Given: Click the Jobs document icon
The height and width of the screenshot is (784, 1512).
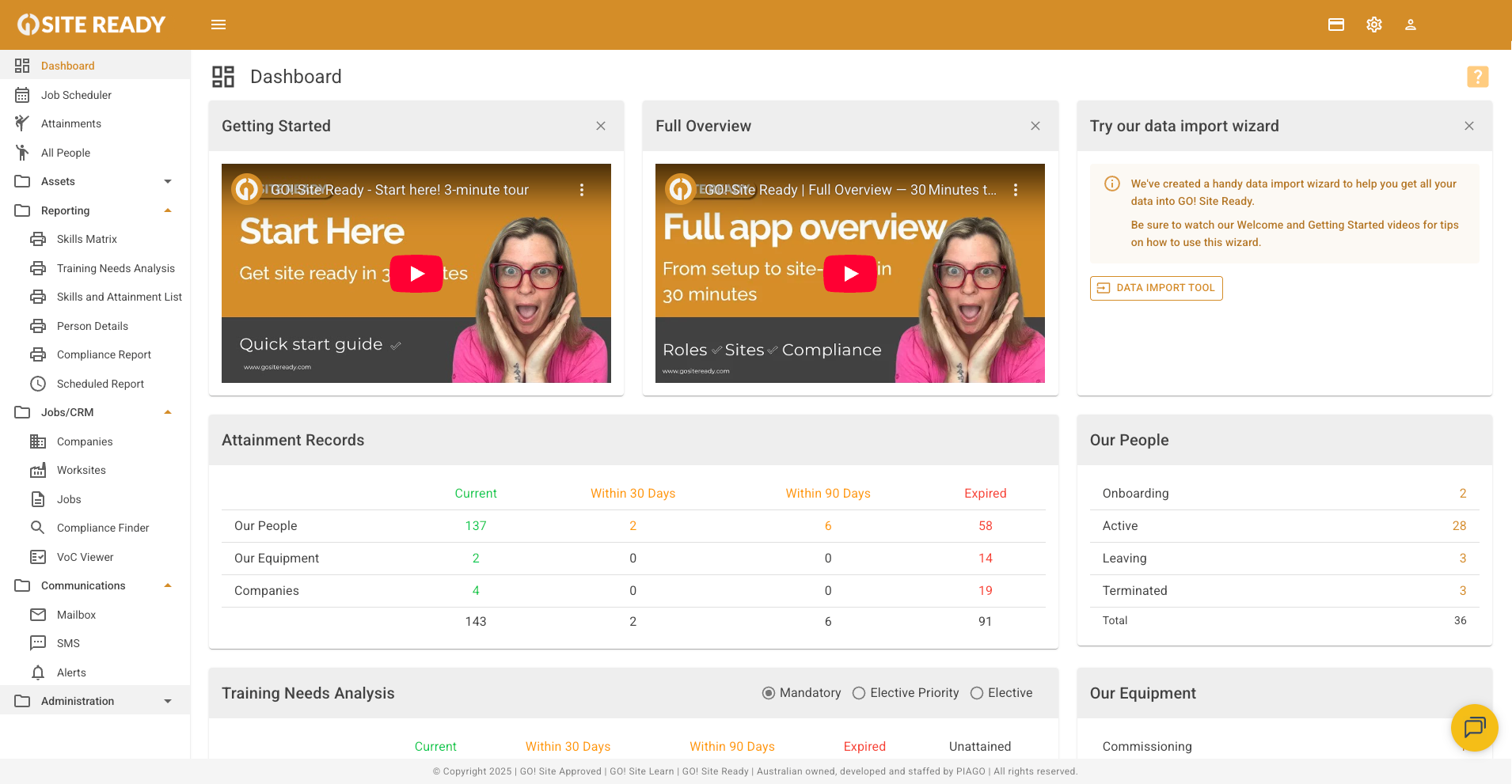Looking at the screenshot, I should coord(38,499).
